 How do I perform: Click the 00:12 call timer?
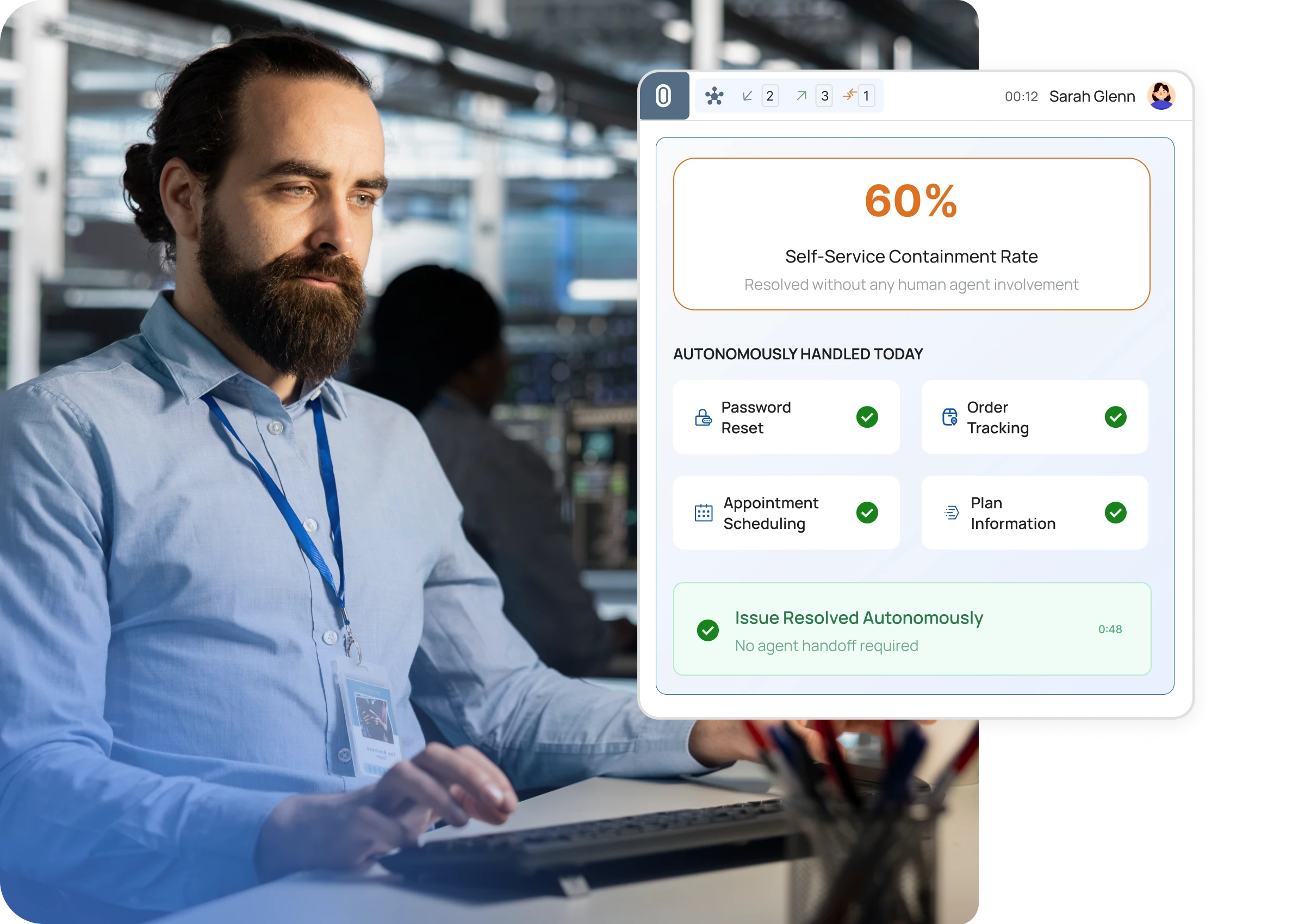tap(1021, 96)
